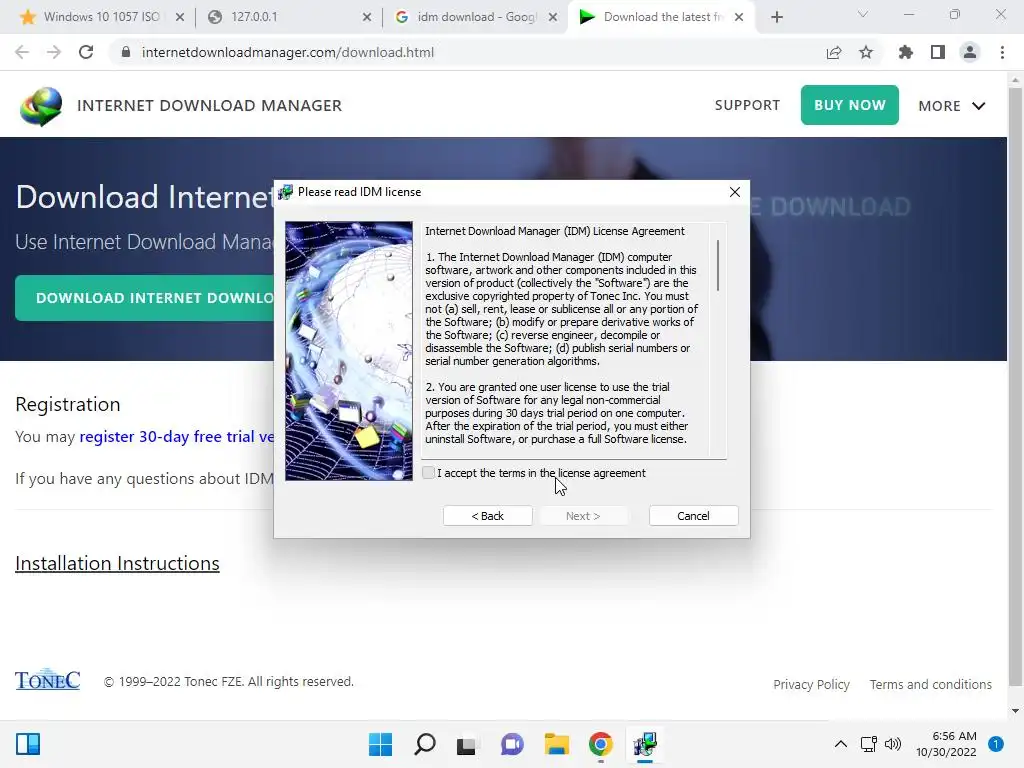Close the 127.0.0.1 tab

pyautogui.click(x=367, y=17)
